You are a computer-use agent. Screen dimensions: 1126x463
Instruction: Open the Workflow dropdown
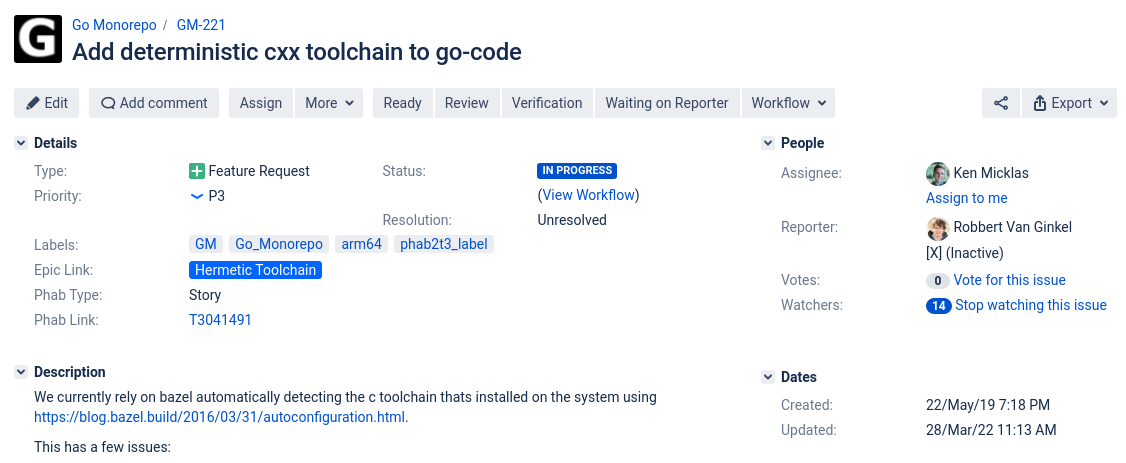[x=788, y=103]
